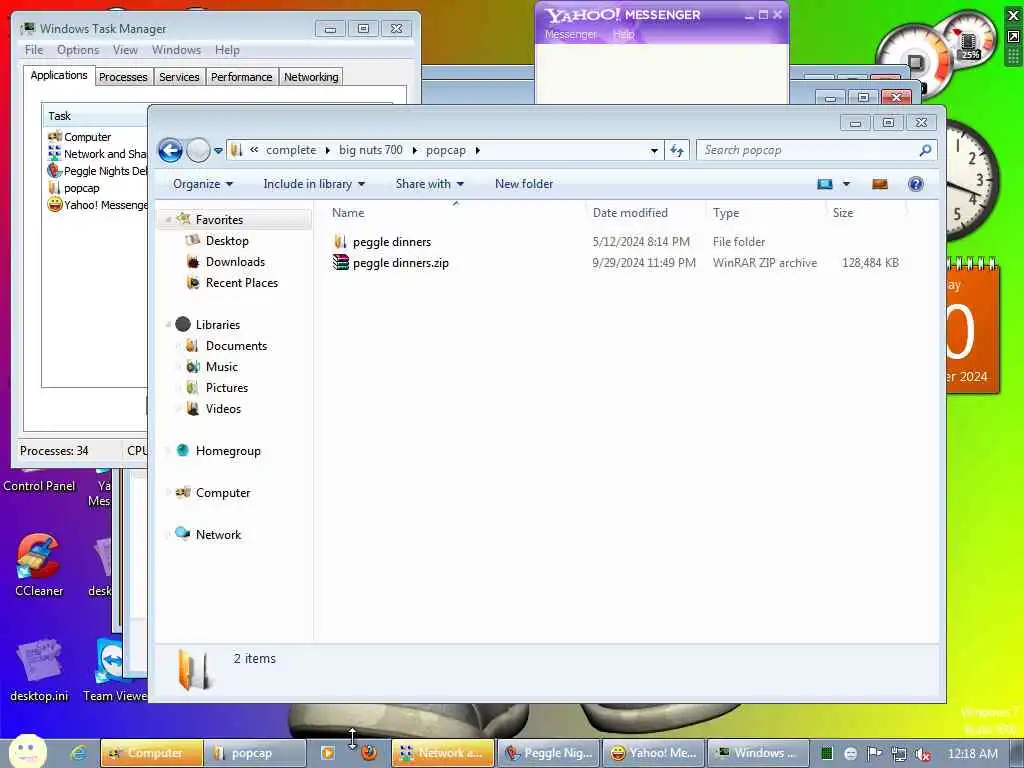
Task: Open Task Manager View menu
Action: pos(125,50)
